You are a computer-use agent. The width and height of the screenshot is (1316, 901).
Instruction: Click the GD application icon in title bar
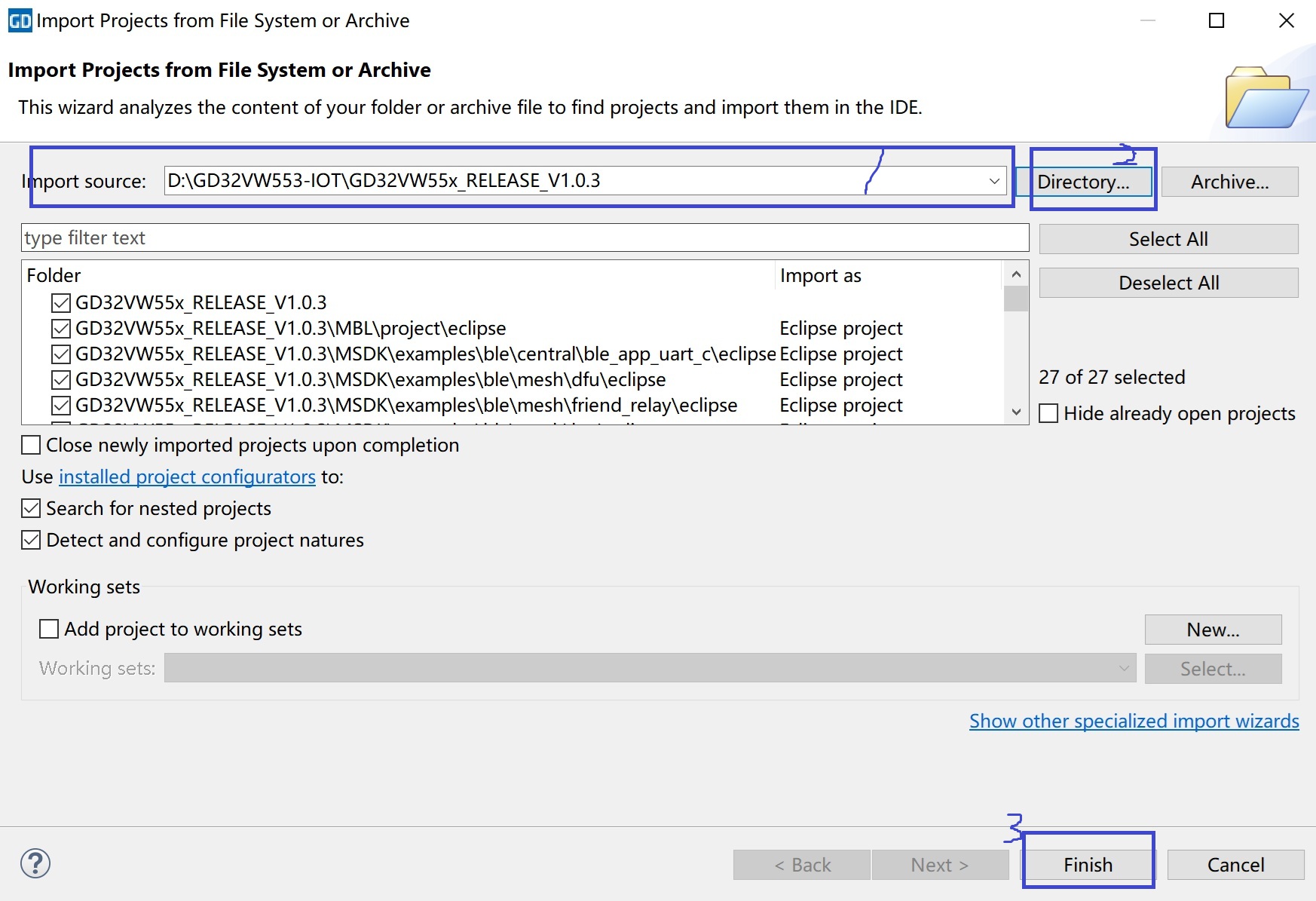(x=20, y=20)
